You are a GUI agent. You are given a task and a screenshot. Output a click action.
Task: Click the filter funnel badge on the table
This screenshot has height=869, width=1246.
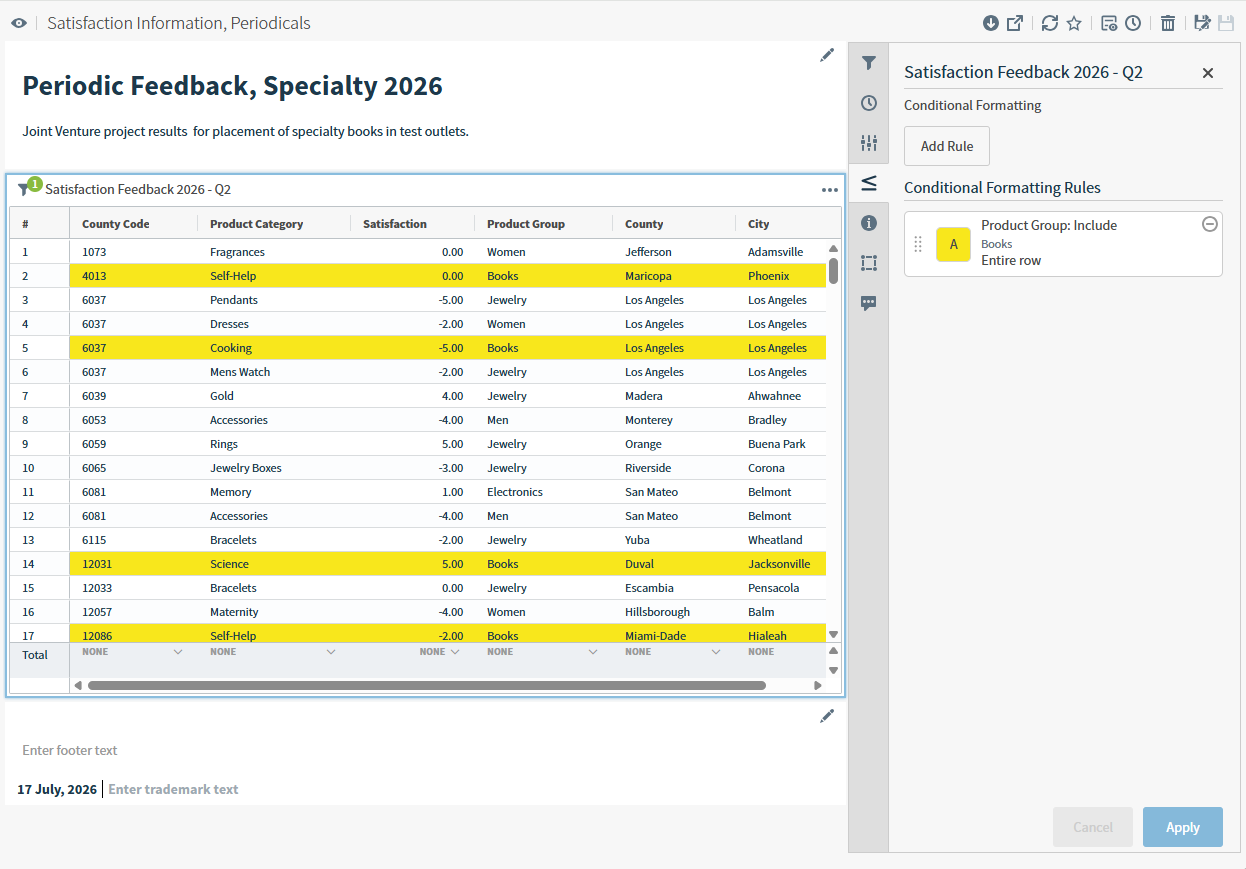click(27, 188)
